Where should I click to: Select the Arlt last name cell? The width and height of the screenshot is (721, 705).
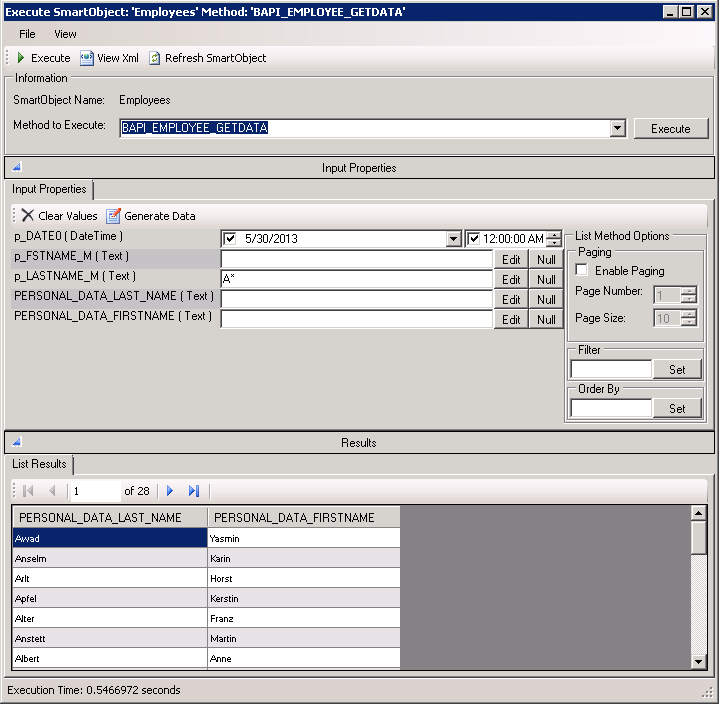pyautogui.click(x=110, y=578)
